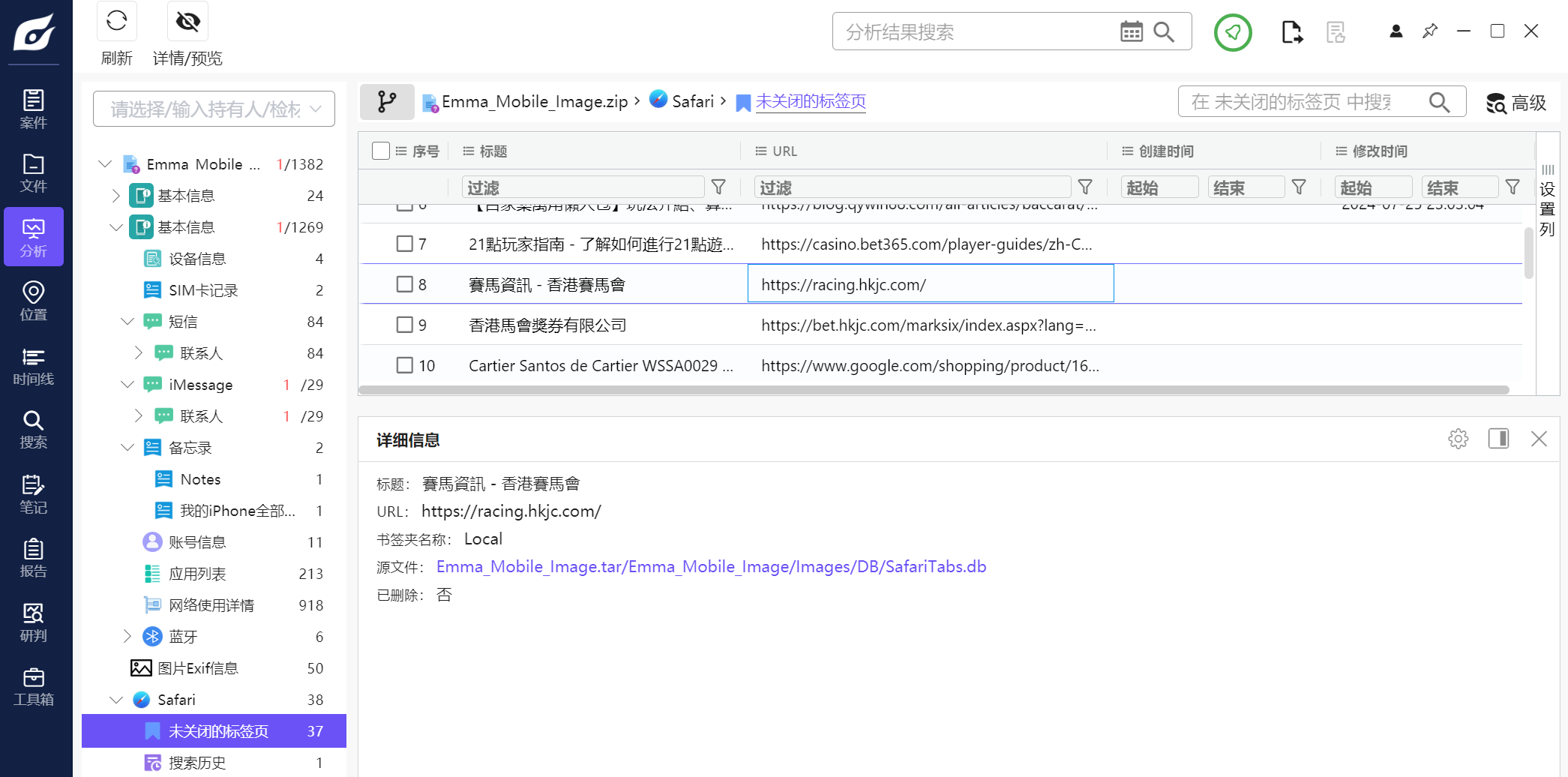This screenshot has height=777, width=1568.
Task: Open the 搜索 sidebar section
Action: coord(34,430)
